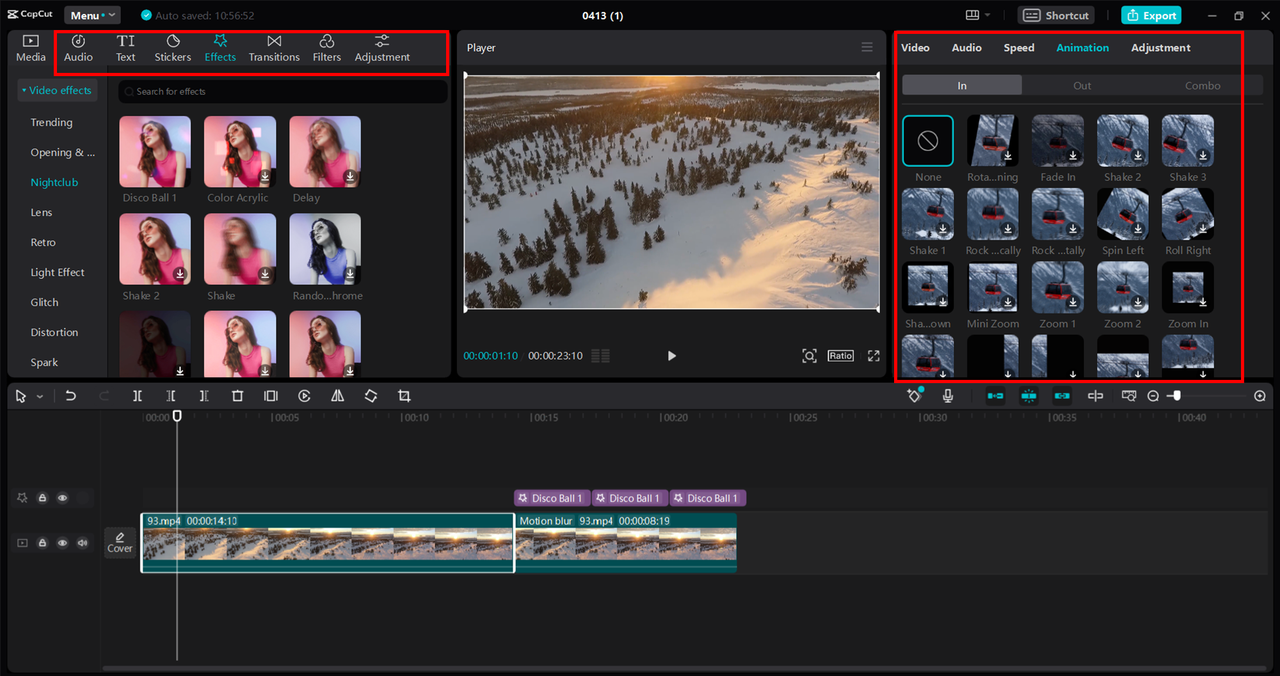Open the Shortcut button

coord(1056,15)
